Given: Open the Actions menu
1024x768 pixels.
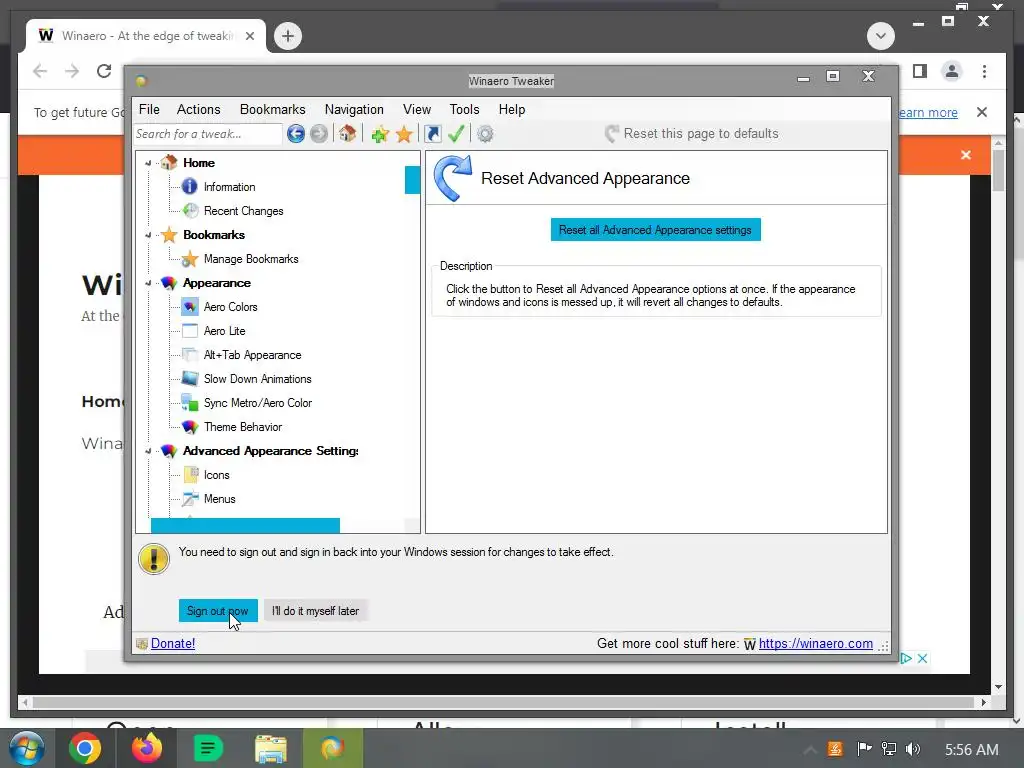Looking at the screenshot, I should [x=199, y=110].
